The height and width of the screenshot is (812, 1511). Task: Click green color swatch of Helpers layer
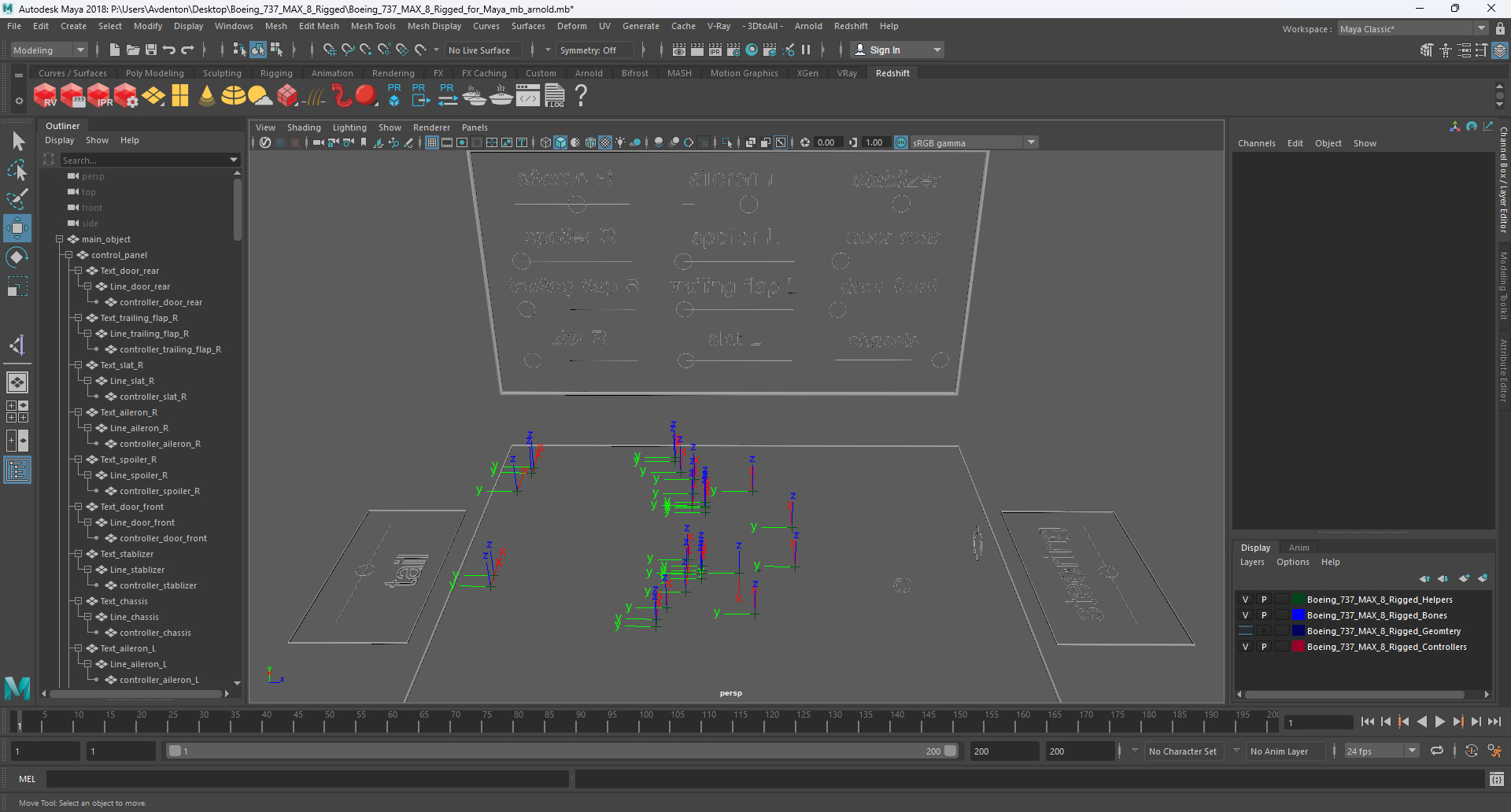(1299, 600)
